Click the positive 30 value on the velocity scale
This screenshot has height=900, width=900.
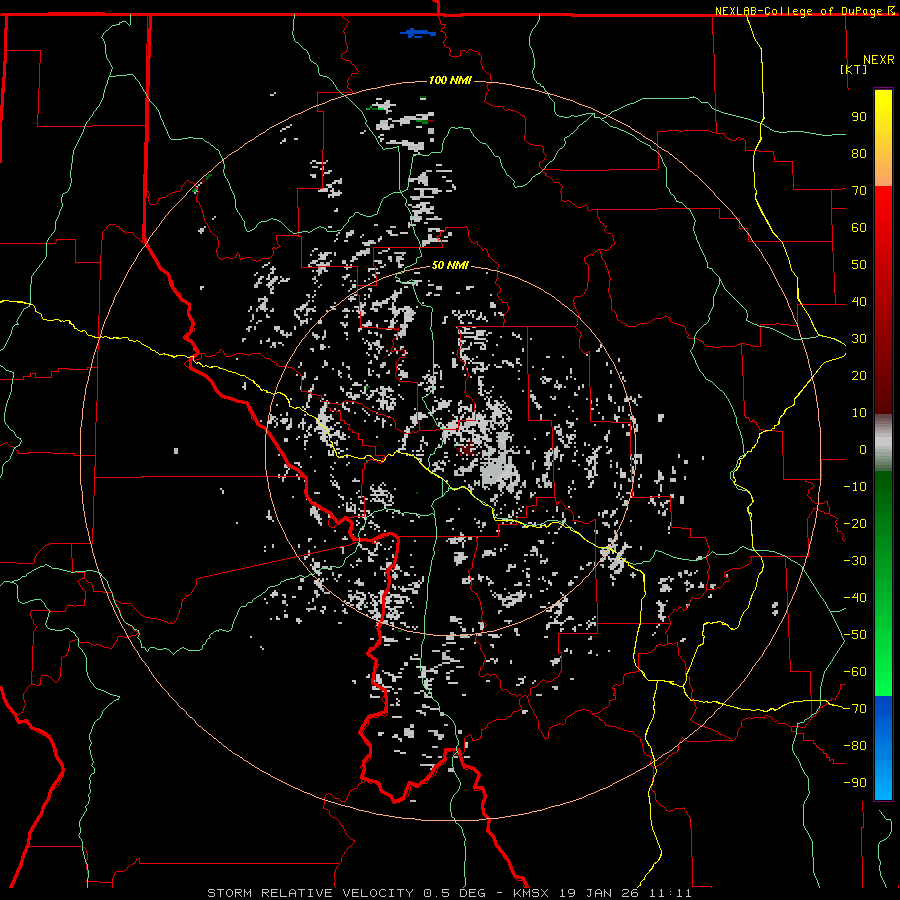(859, 339)
